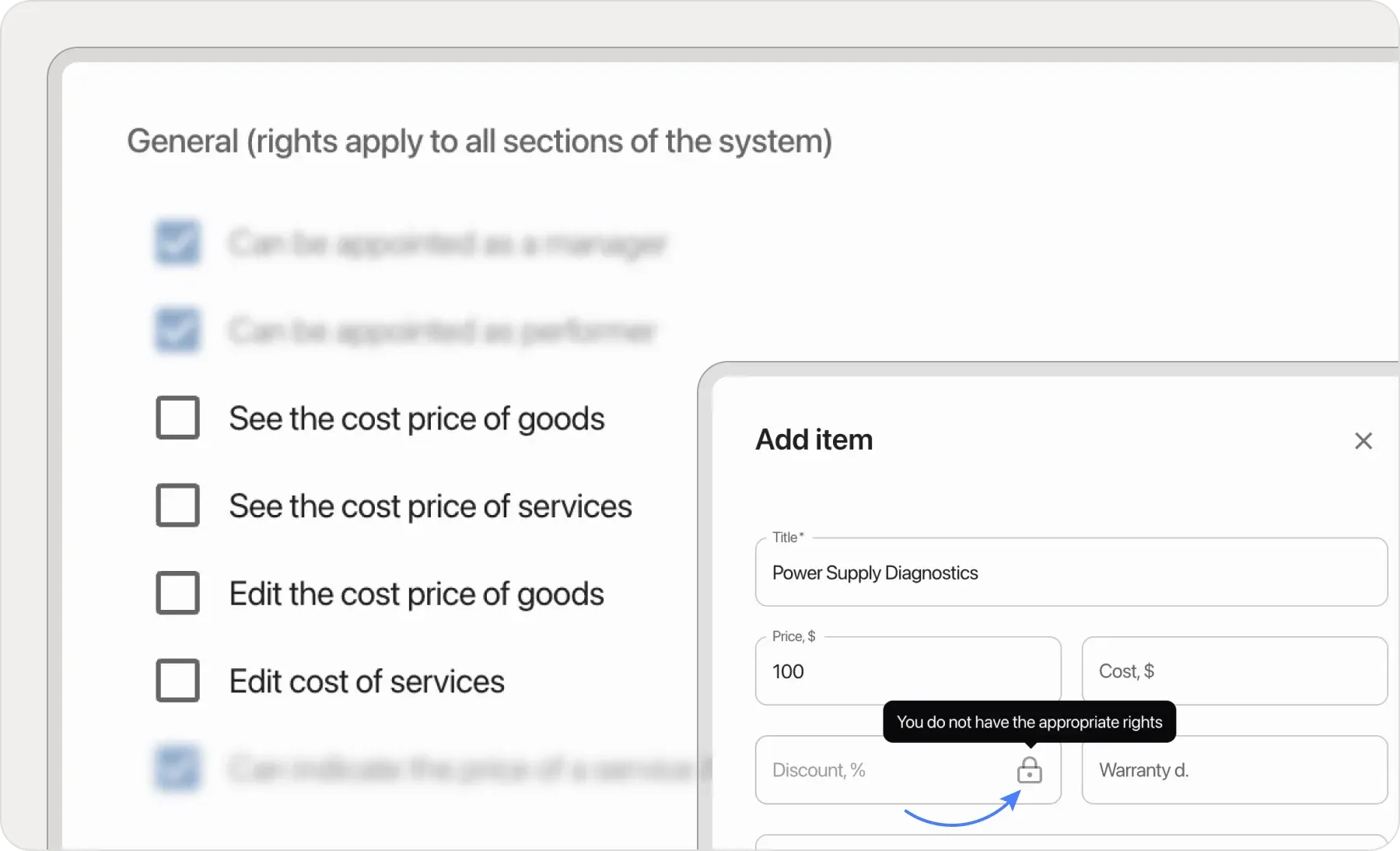Viewport: 1400px width, 851px height.
Task: Click the 'See the cost price of services' label text
Action: click(x=430, y=506)
